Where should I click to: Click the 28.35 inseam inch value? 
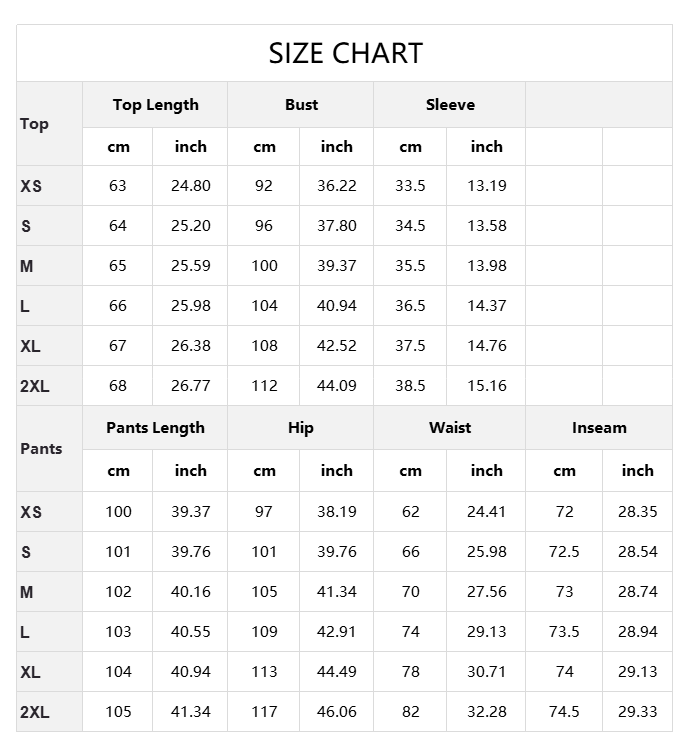point(637,512)
